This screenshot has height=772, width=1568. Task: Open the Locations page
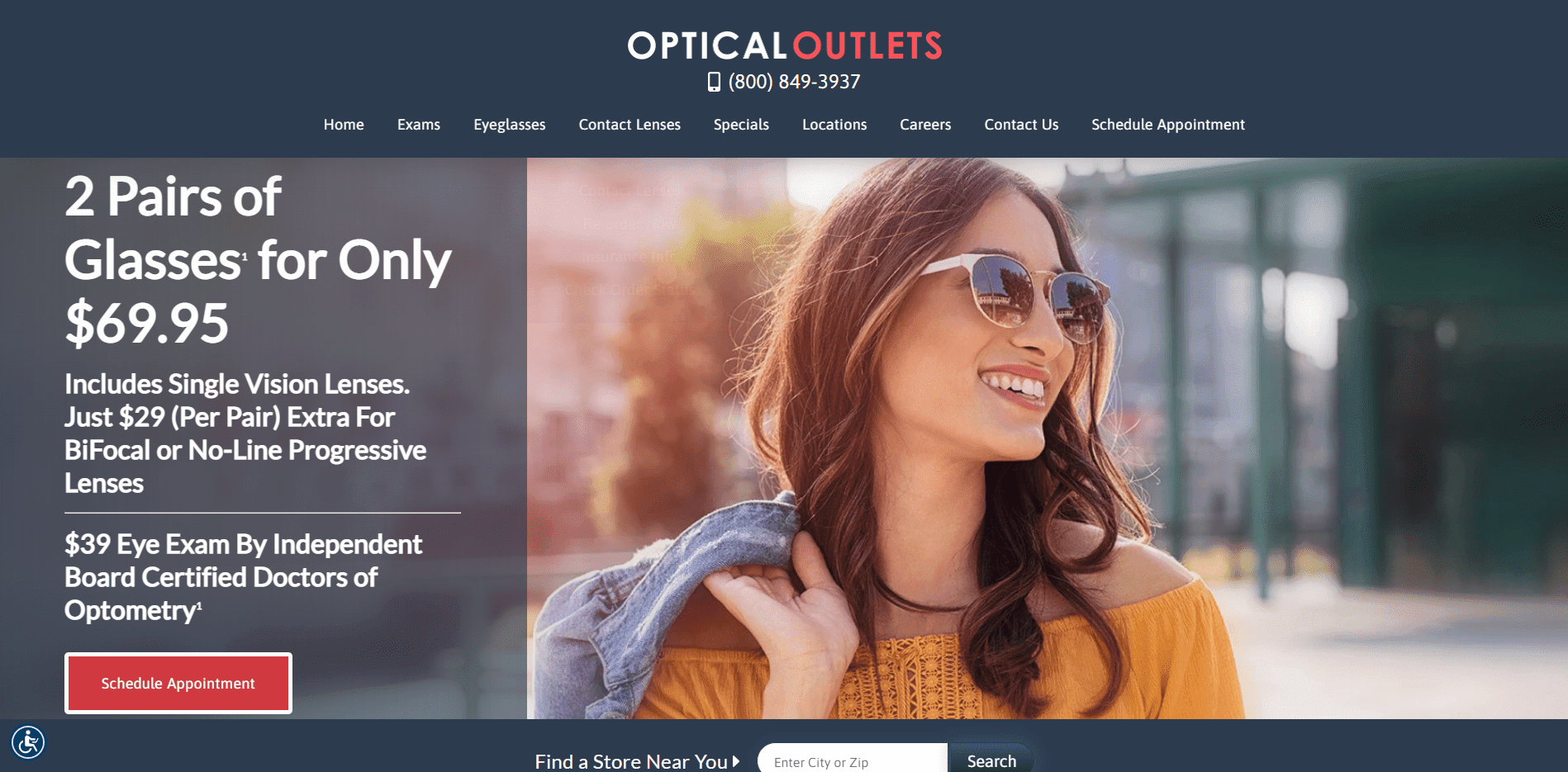[x=834, y=125]
